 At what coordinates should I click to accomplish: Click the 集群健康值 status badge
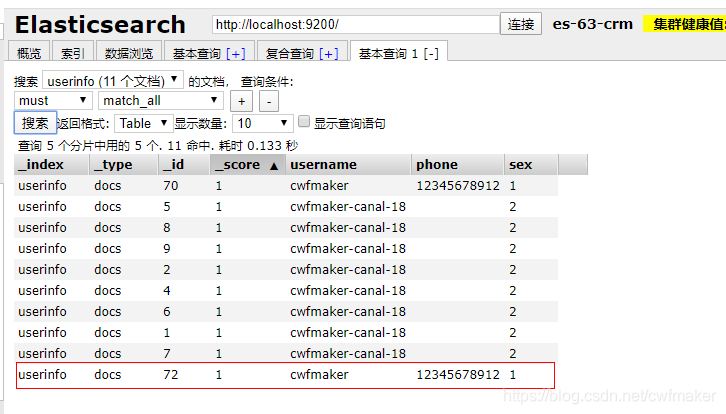click(684, 24)
